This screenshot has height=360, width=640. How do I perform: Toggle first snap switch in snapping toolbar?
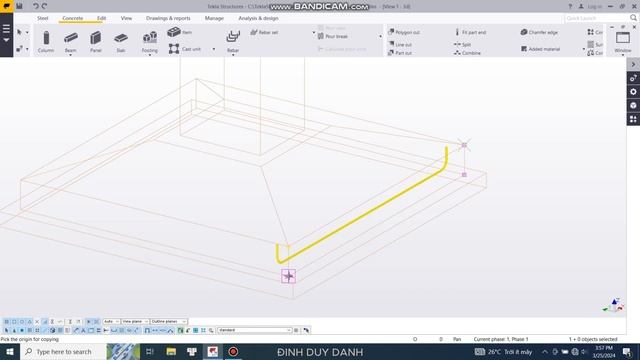(7, 322)
